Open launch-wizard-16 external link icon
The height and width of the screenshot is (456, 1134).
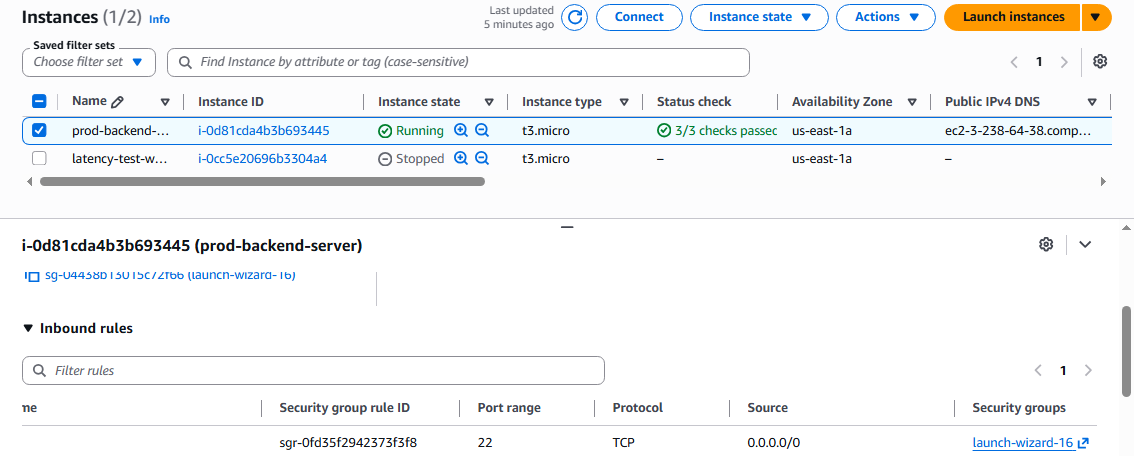[1083, 443]
